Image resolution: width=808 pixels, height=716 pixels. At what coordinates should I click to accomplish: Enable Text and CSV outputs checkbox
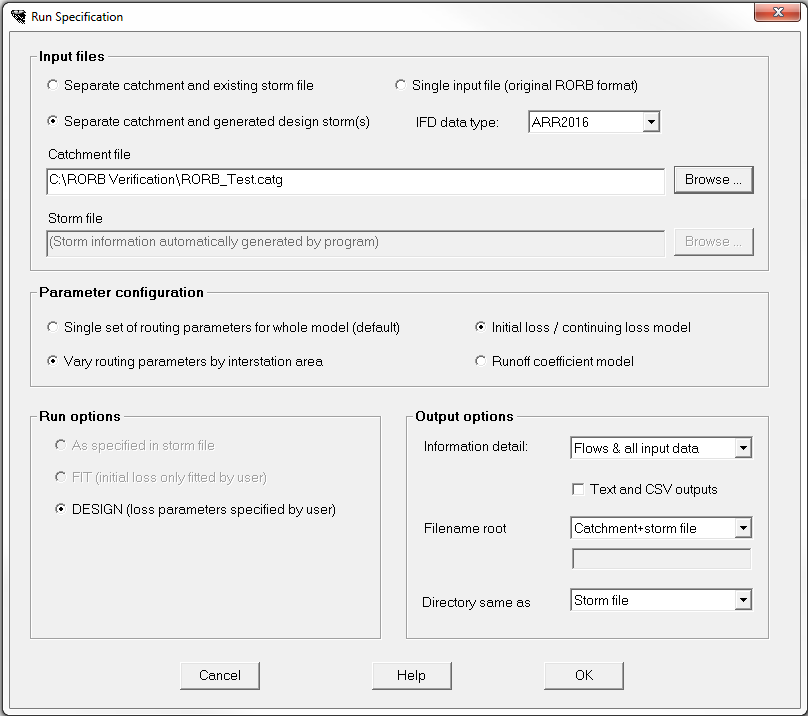point(577,489)
